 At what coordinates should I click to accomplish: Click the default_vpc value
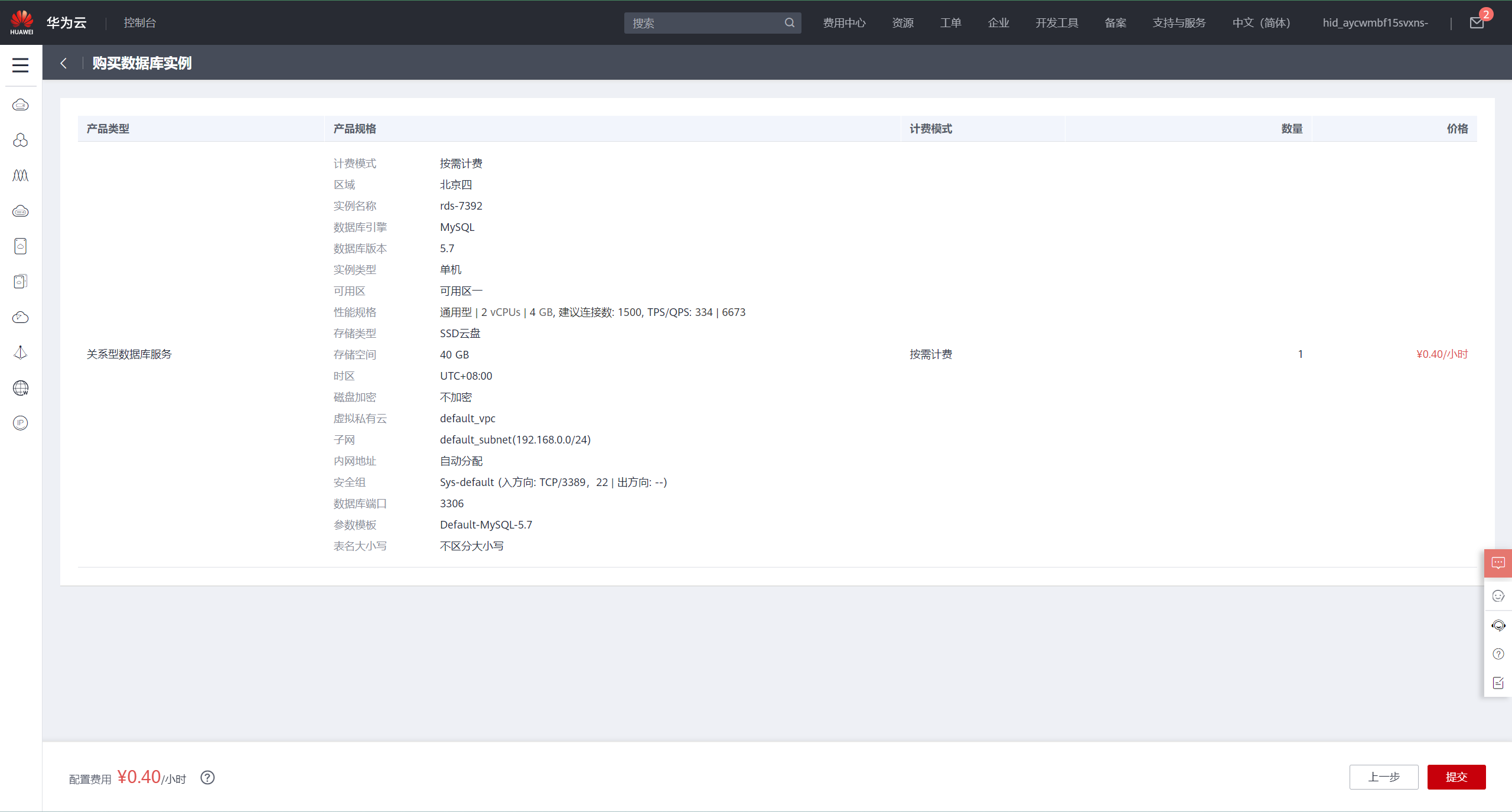467,419
